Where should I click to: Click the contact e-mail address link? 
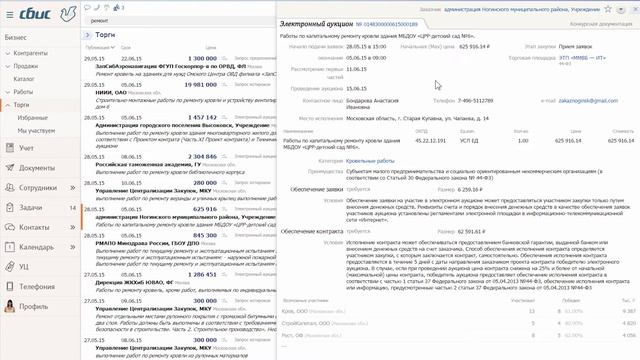point(588,100)
